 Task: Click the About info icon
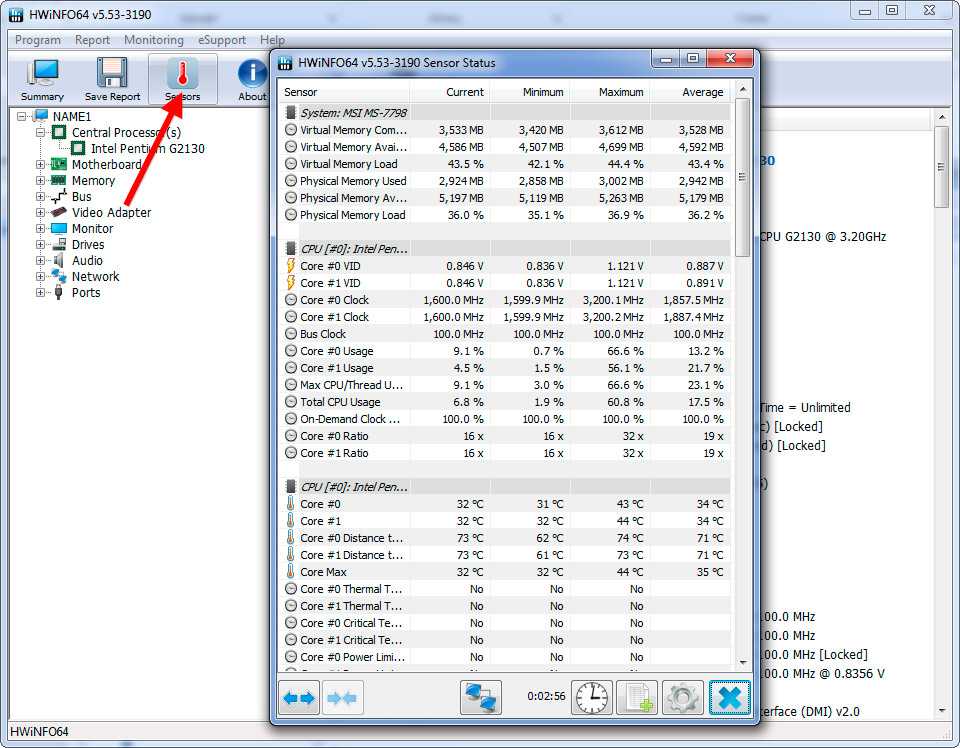coord(252,79)
